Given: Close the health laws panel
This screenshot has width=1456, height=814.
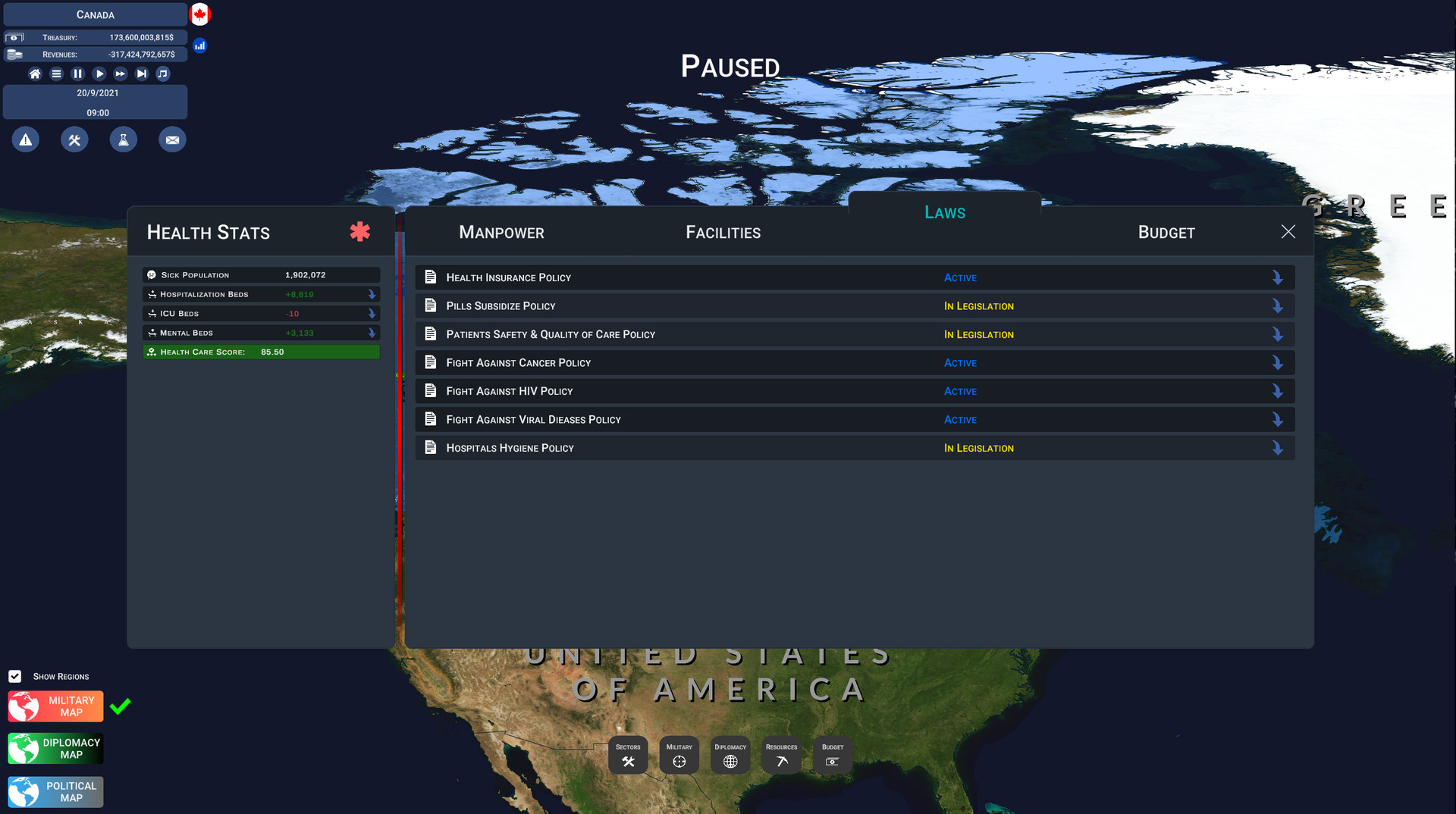Looking at the screenshot, I should tap(1288, 232).
